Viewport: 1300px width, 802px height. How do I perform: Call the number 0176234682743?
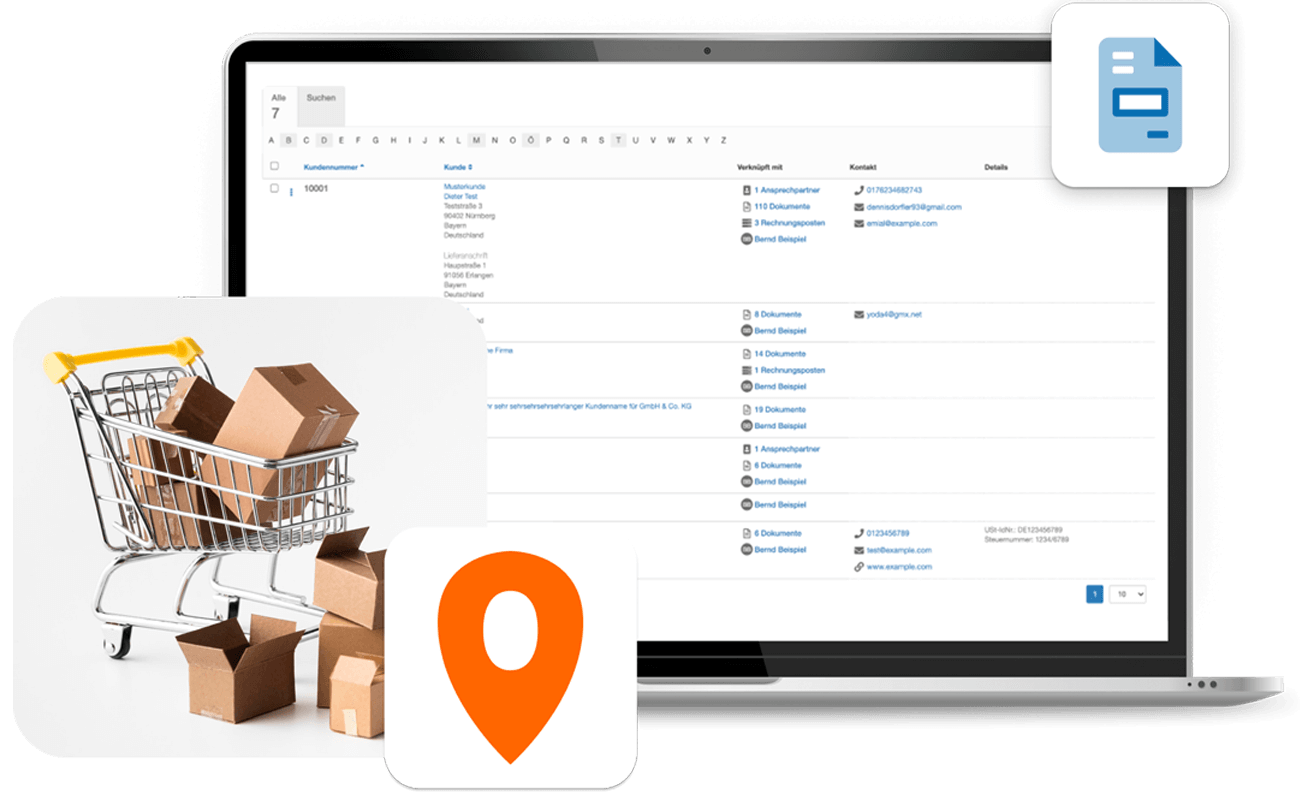click(x=894, y=190)
